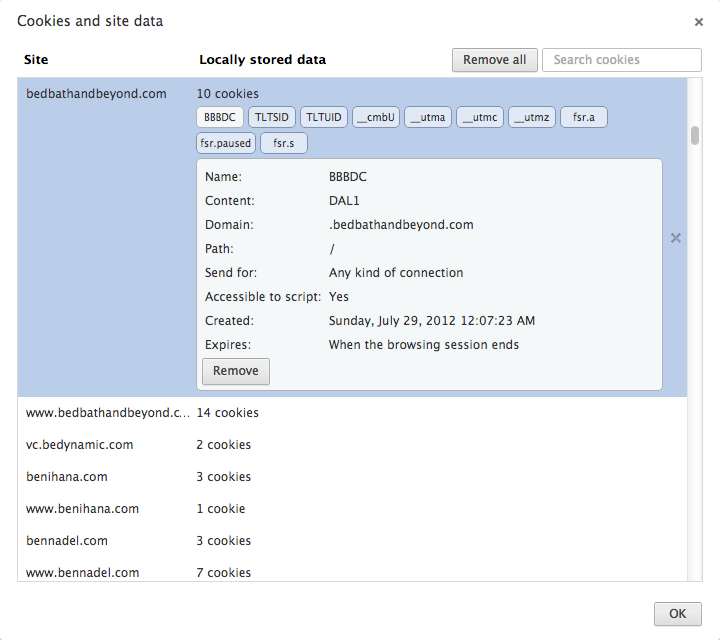Image resolution: width=720 pixels, height=640 pixels.
Task: Select the fsr.paused cookie chip
Action: coord(225,143)
